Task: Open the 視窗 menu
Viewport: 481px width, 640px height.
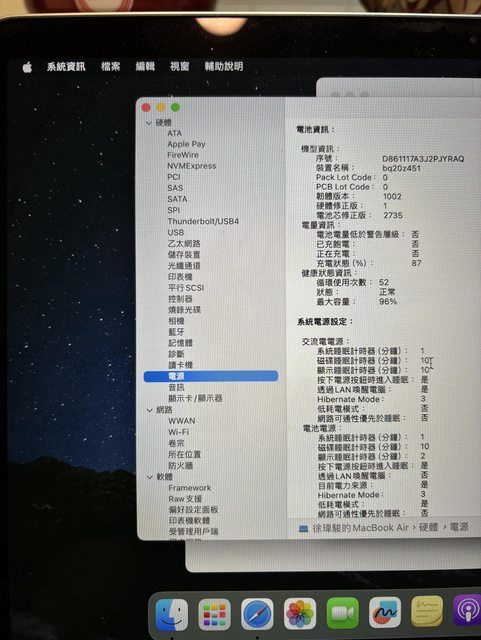Action: pos(180,66)
